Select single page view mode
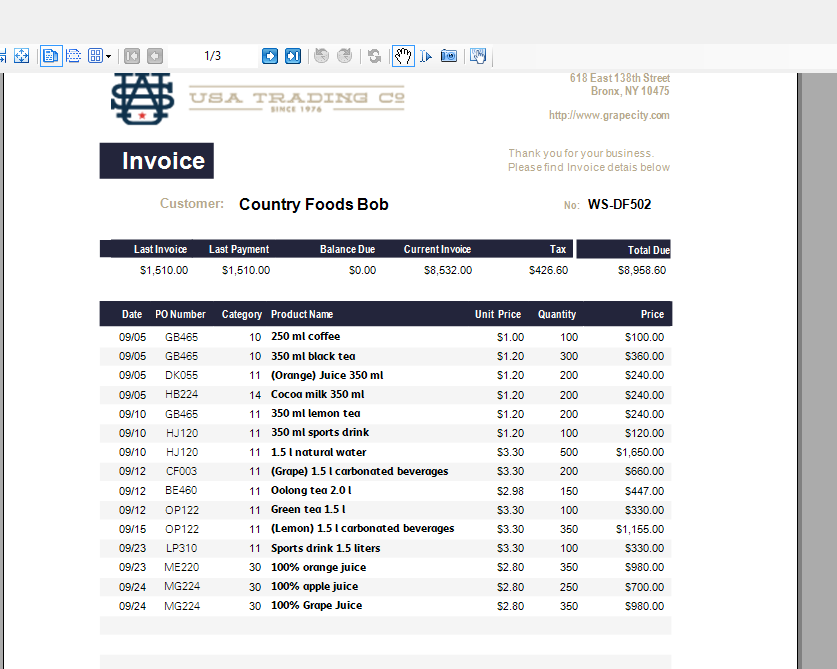This screenshot has height=669, width=837. 51,56
